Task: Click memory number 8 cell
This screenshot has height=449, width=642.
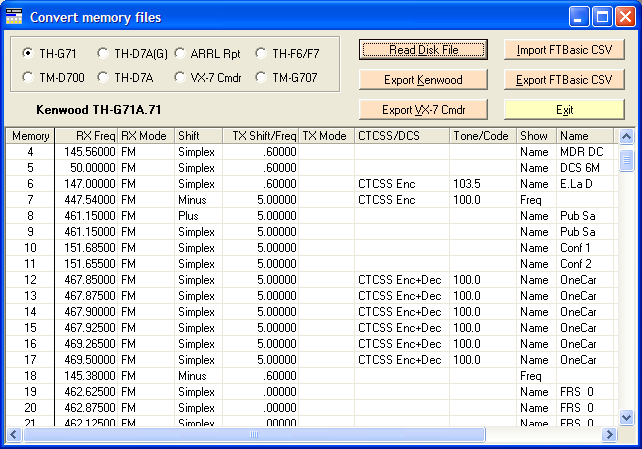Action: [30, 216]
